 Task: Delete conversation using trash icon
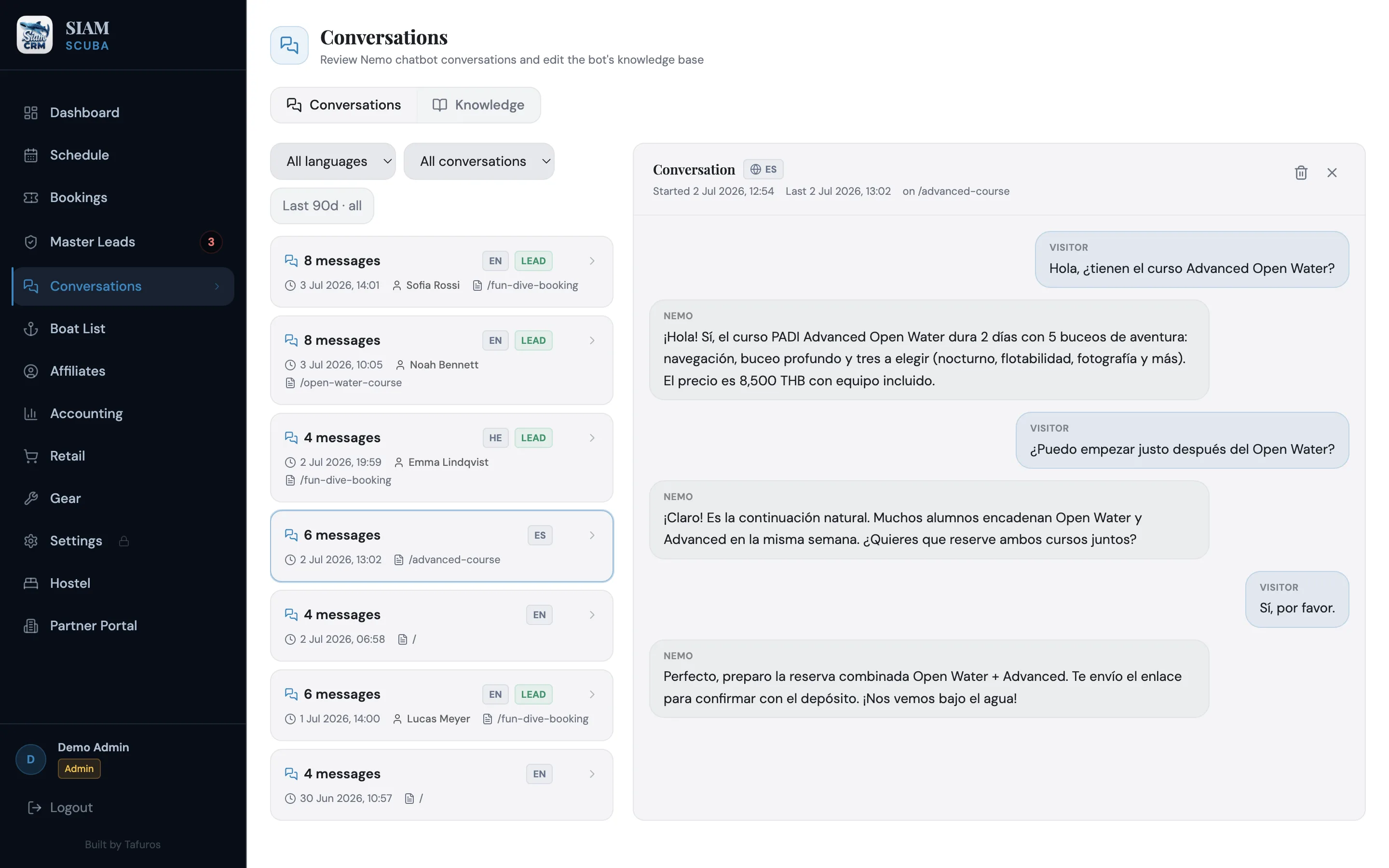(x=1301, y=172)
